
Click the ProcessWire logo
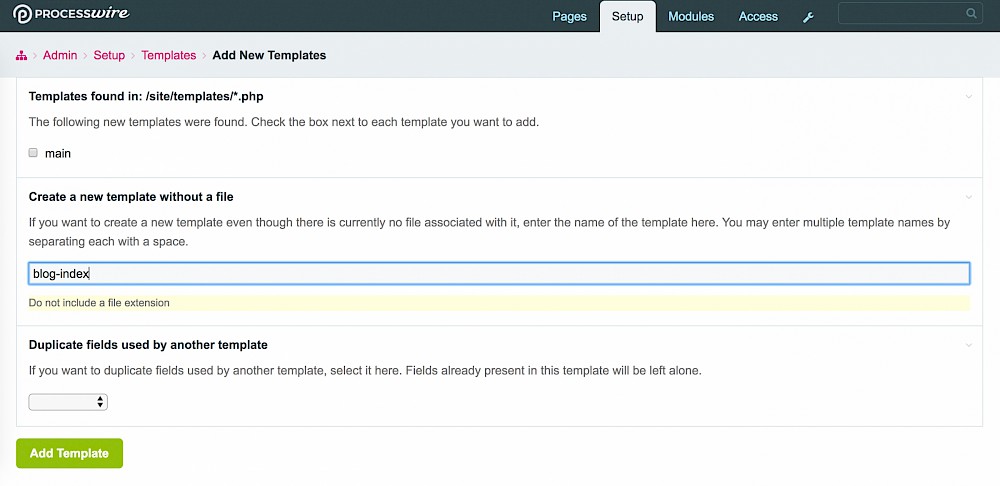click(71, 14)
